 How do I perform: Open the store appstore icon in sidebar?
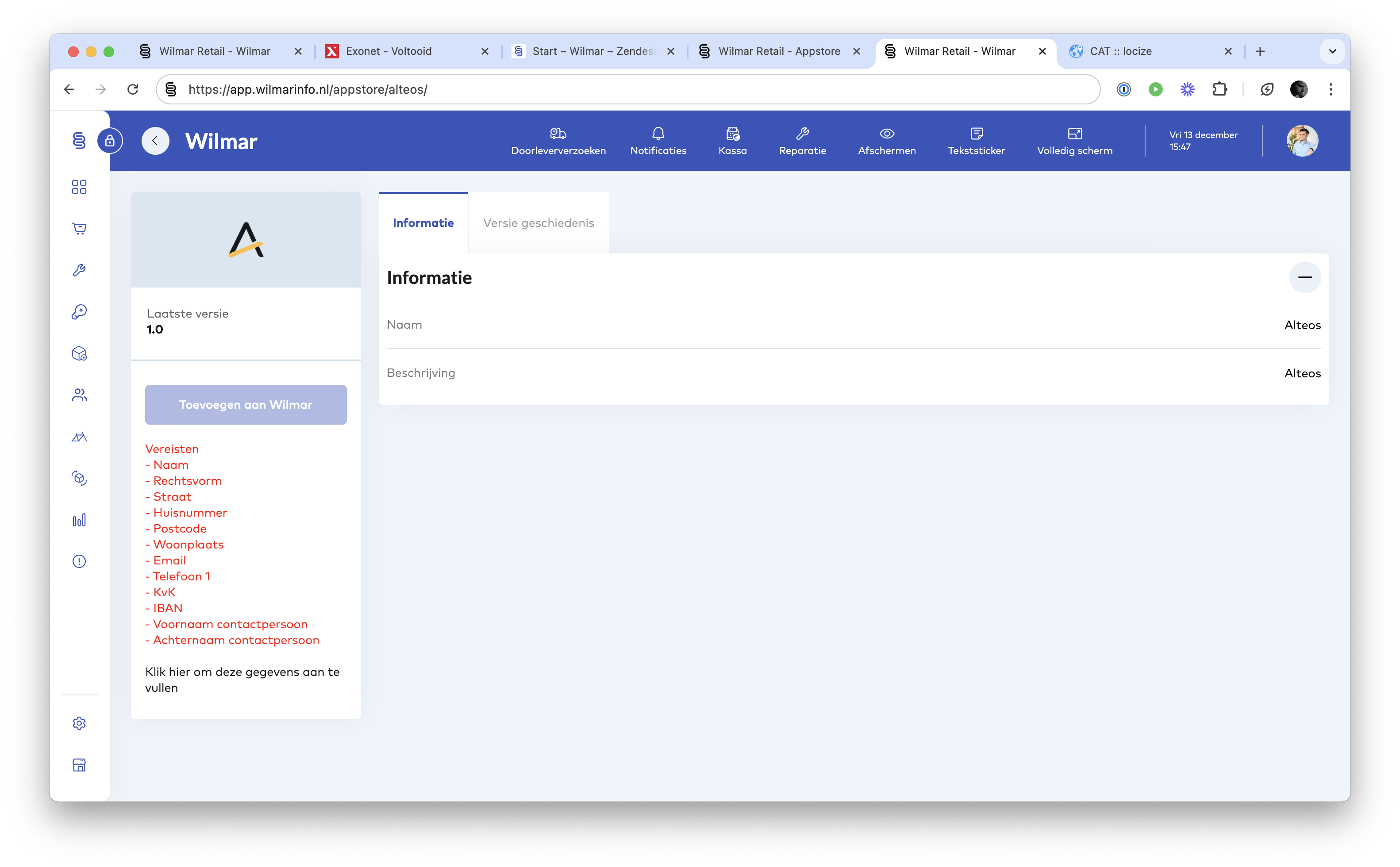click(79, 765)
